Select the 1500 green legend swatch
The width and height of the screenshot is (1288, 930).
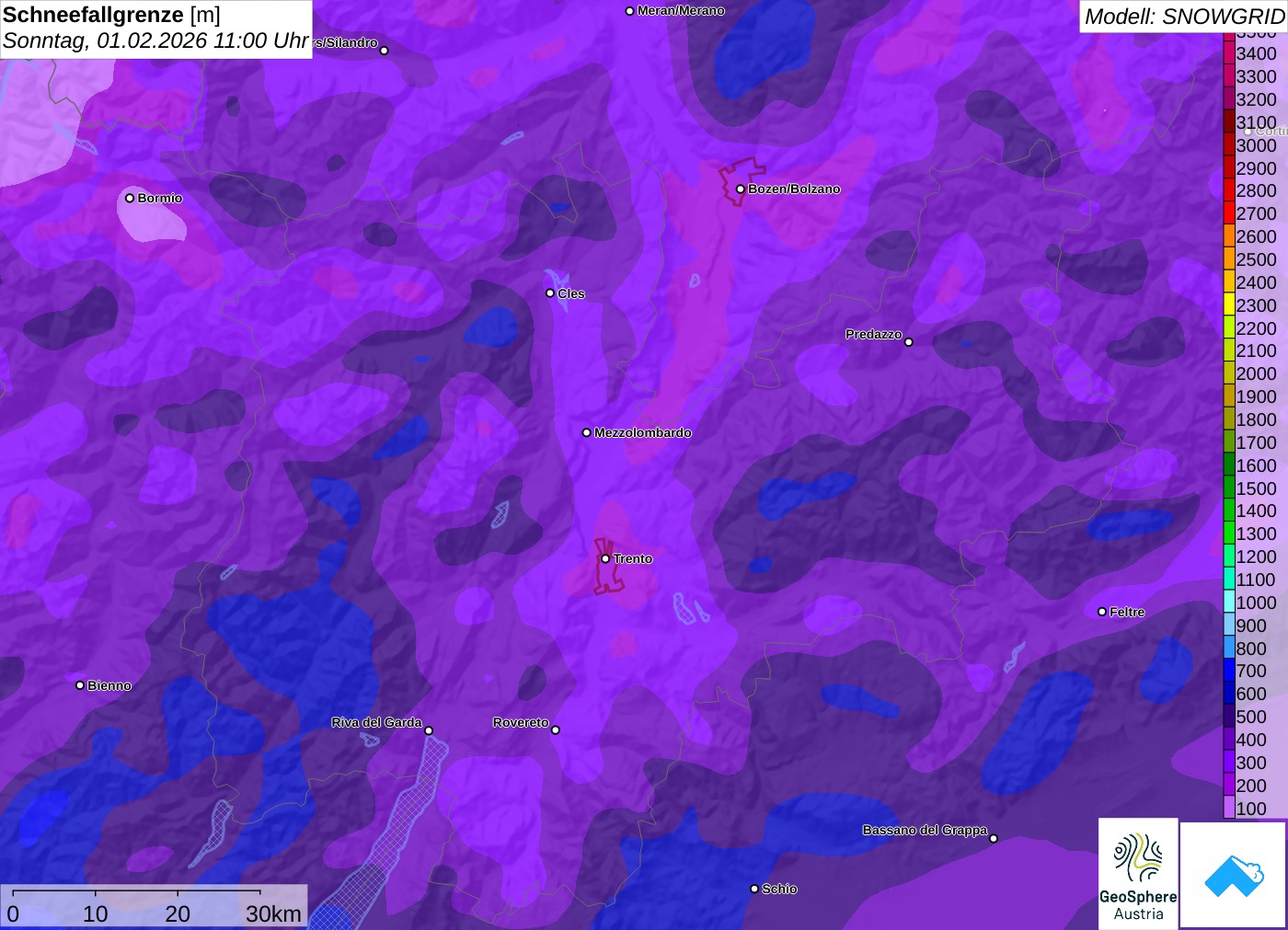point(1229,488)
